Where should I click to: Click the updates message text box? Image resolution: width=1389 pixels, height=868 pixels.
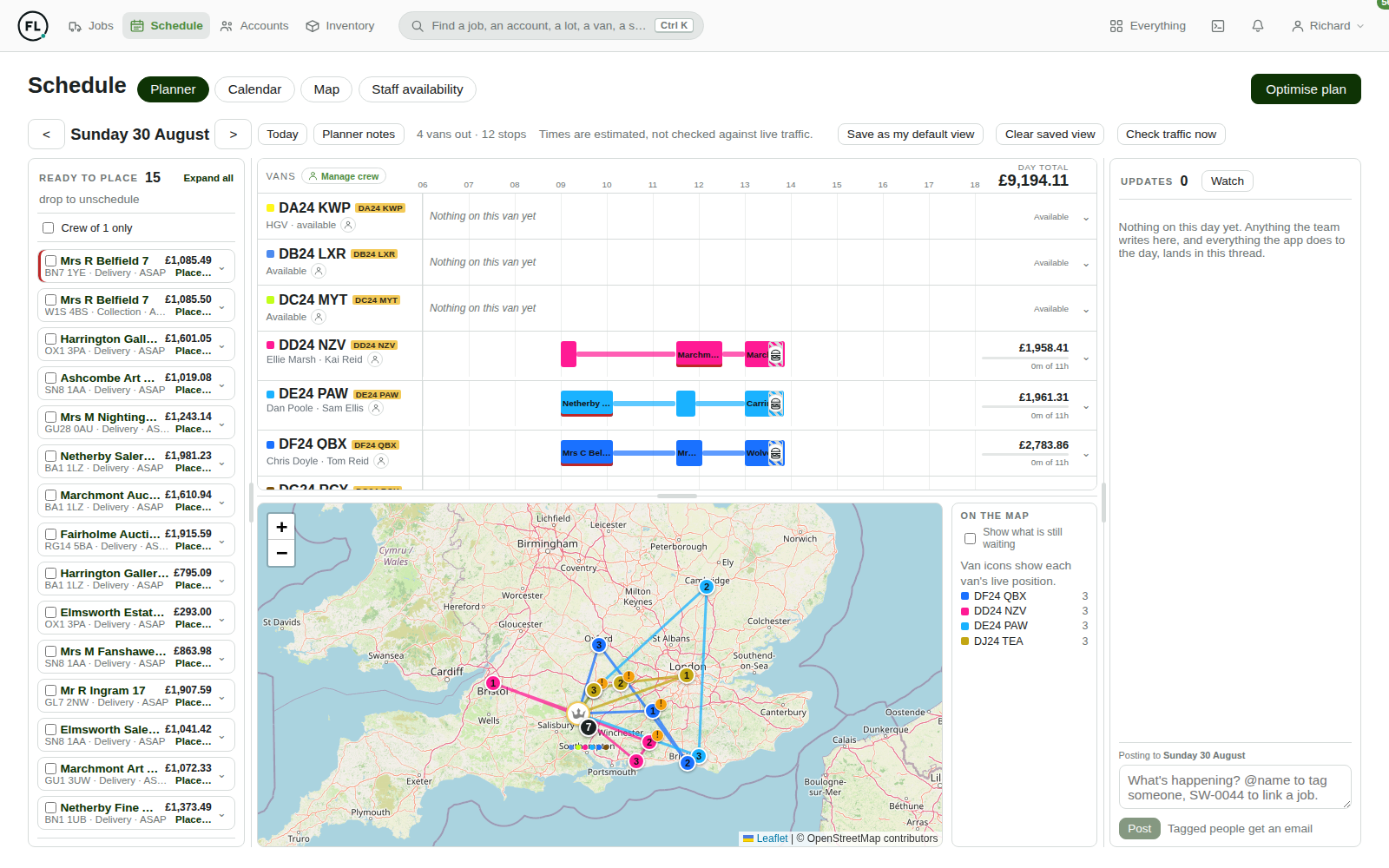click(x=1234, y=787)
